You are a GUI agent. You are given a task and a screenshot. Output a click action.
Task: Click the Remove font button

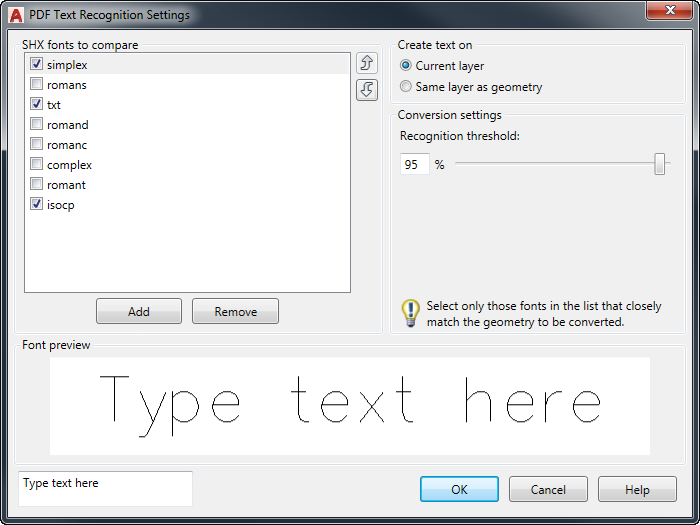[235, 311]
